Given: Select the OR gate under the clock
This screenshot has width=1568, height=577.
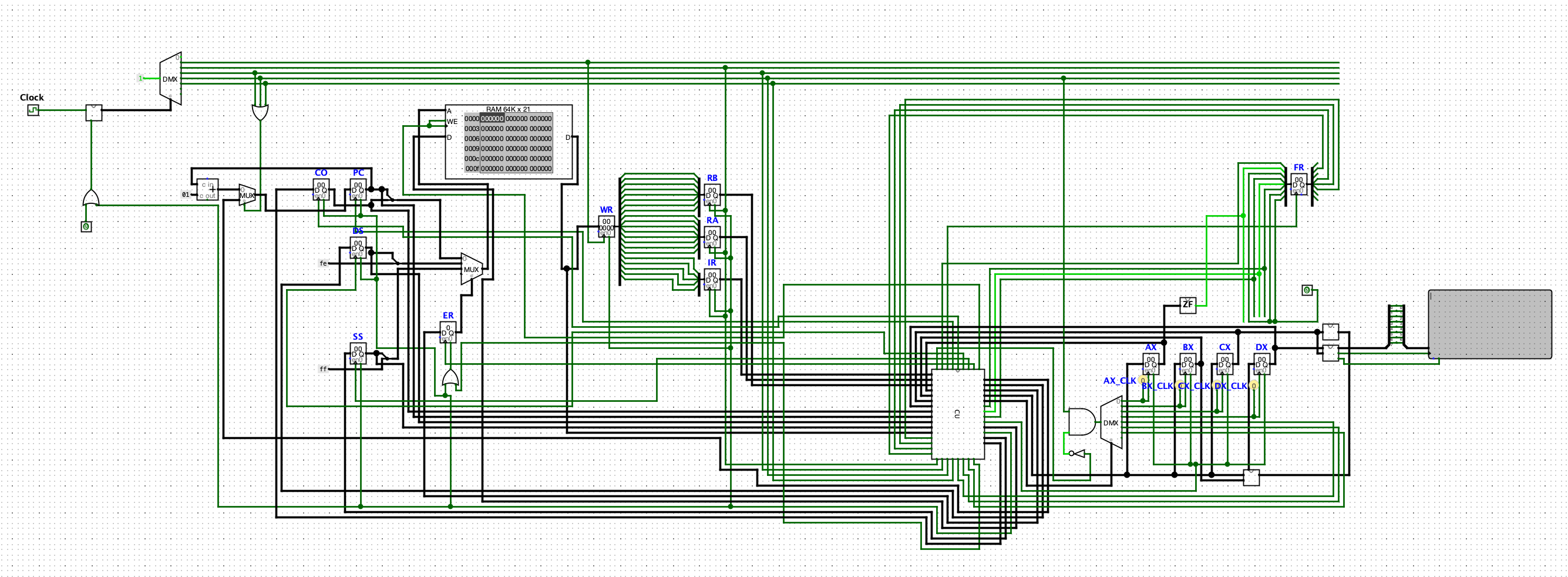Looking at the screenshot, I should (x=91, y=198).
